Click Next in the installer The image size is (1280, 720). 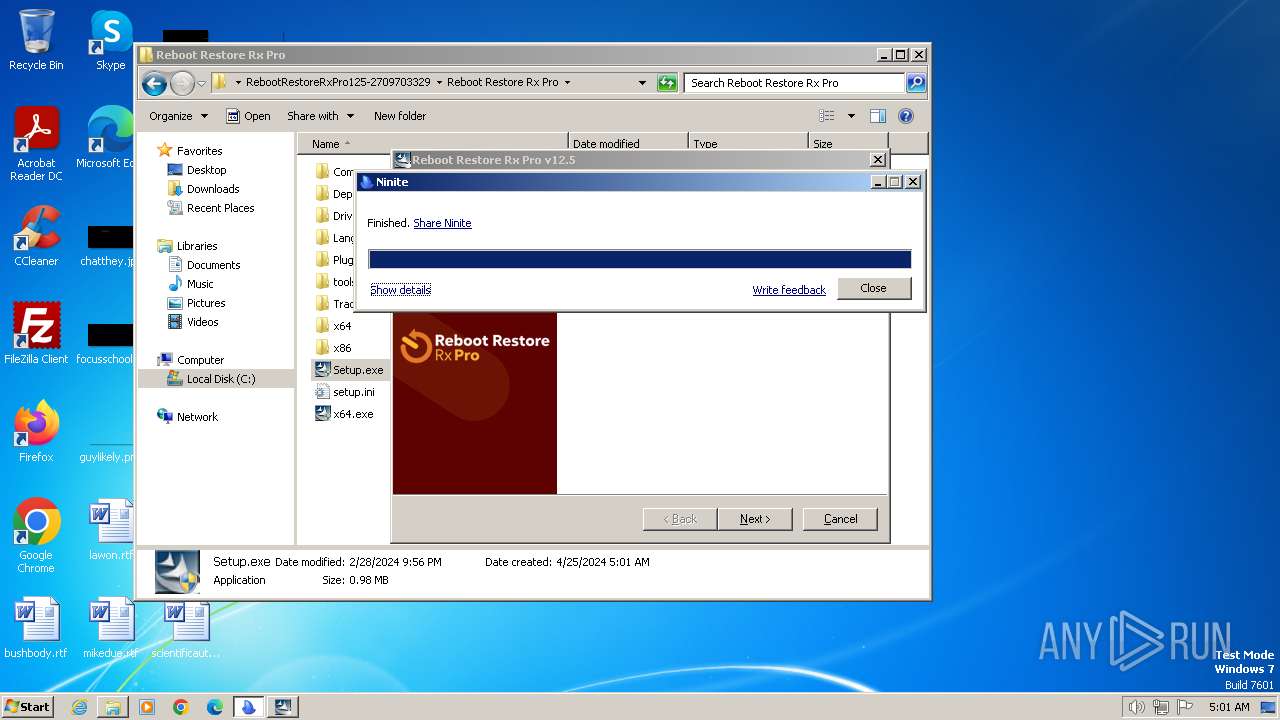point(755,519)
